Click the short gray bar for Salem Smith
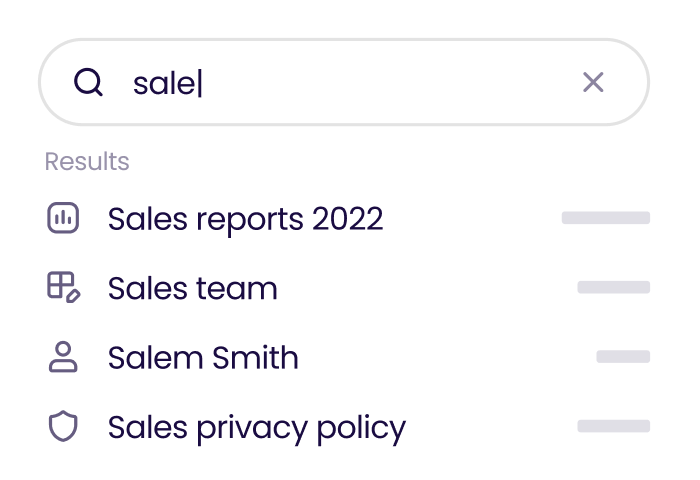The image size is (700, 480). 623,357
